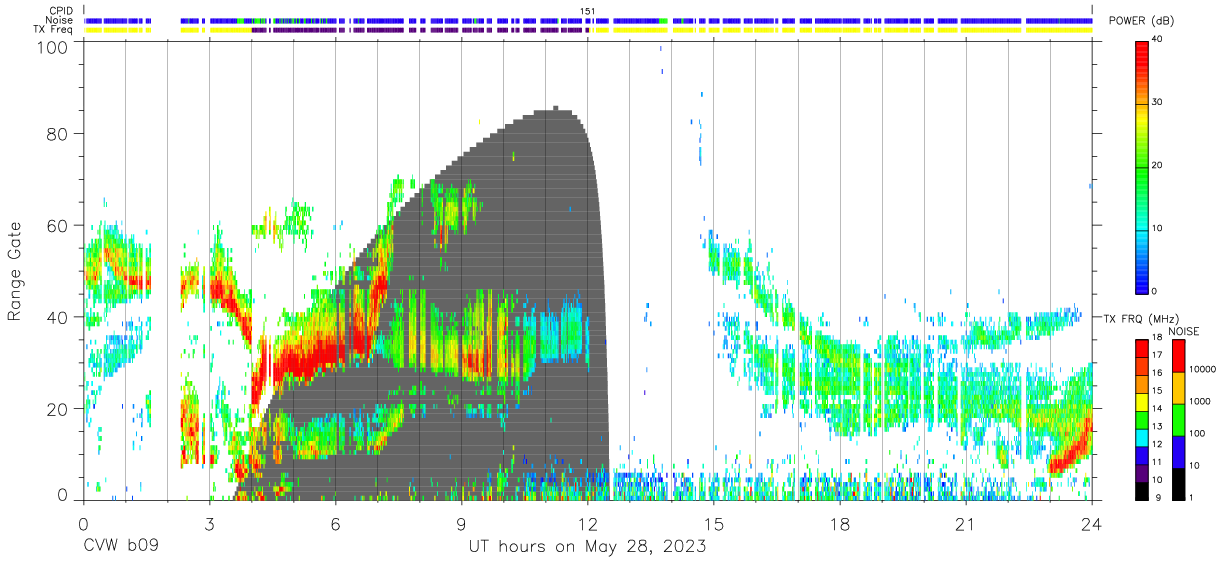The image size is (1228, 567).
Task: Click the blue Noise indicator strip
Action: (x=588, y=20)
